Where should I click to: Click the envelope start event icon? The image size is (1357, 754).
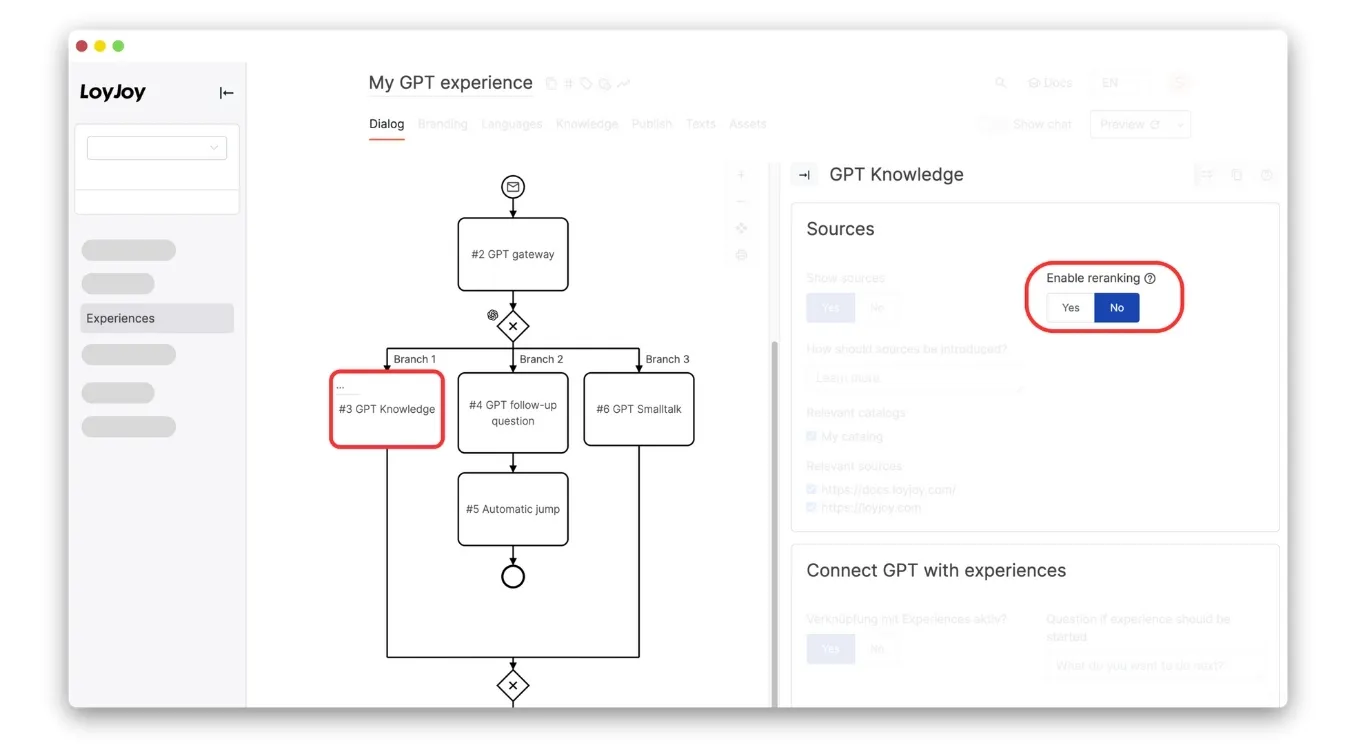pos(513,187)
